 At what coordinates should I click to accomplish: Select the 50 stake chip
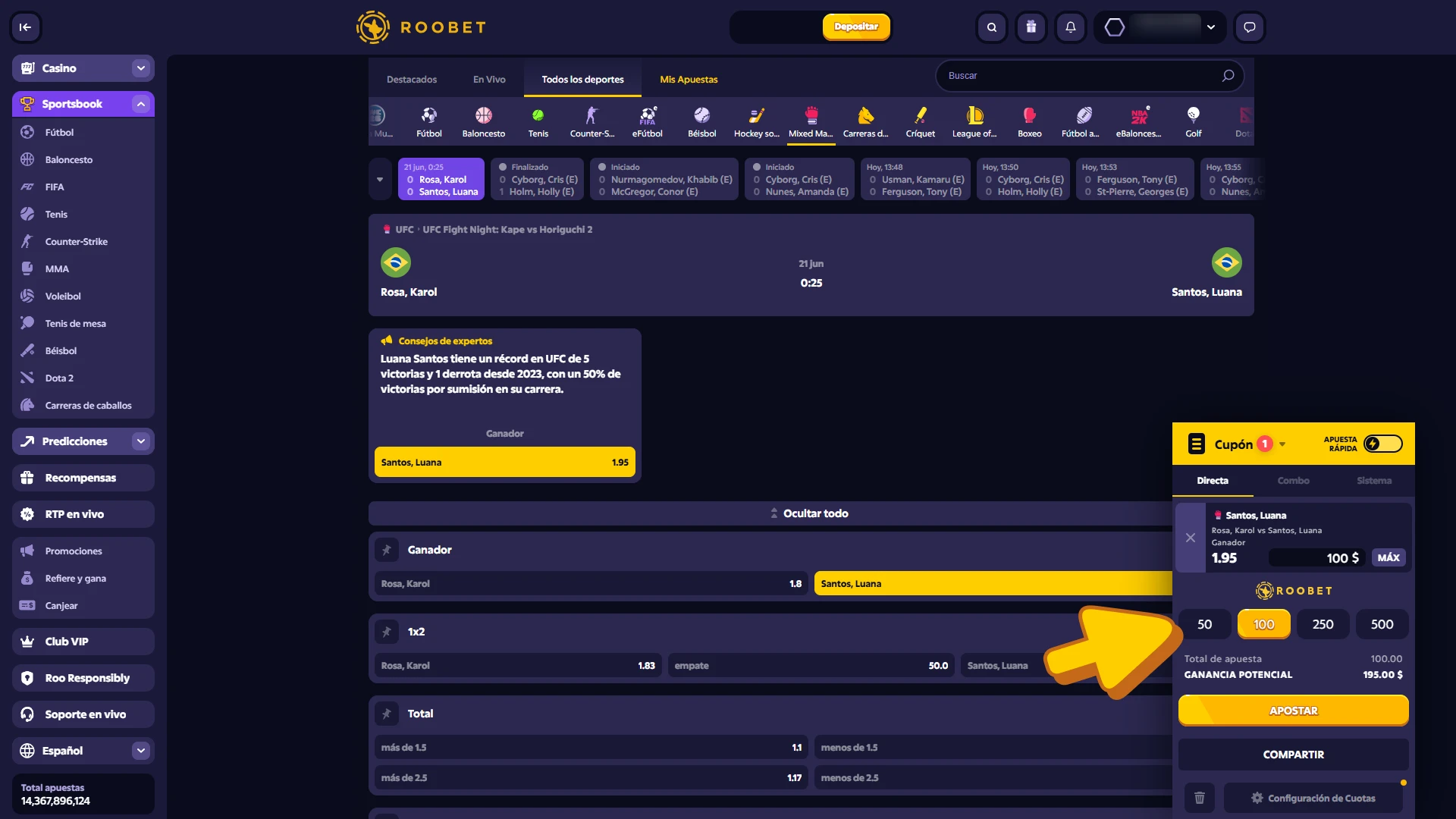pyautogui.click(x=1204, y=624)
